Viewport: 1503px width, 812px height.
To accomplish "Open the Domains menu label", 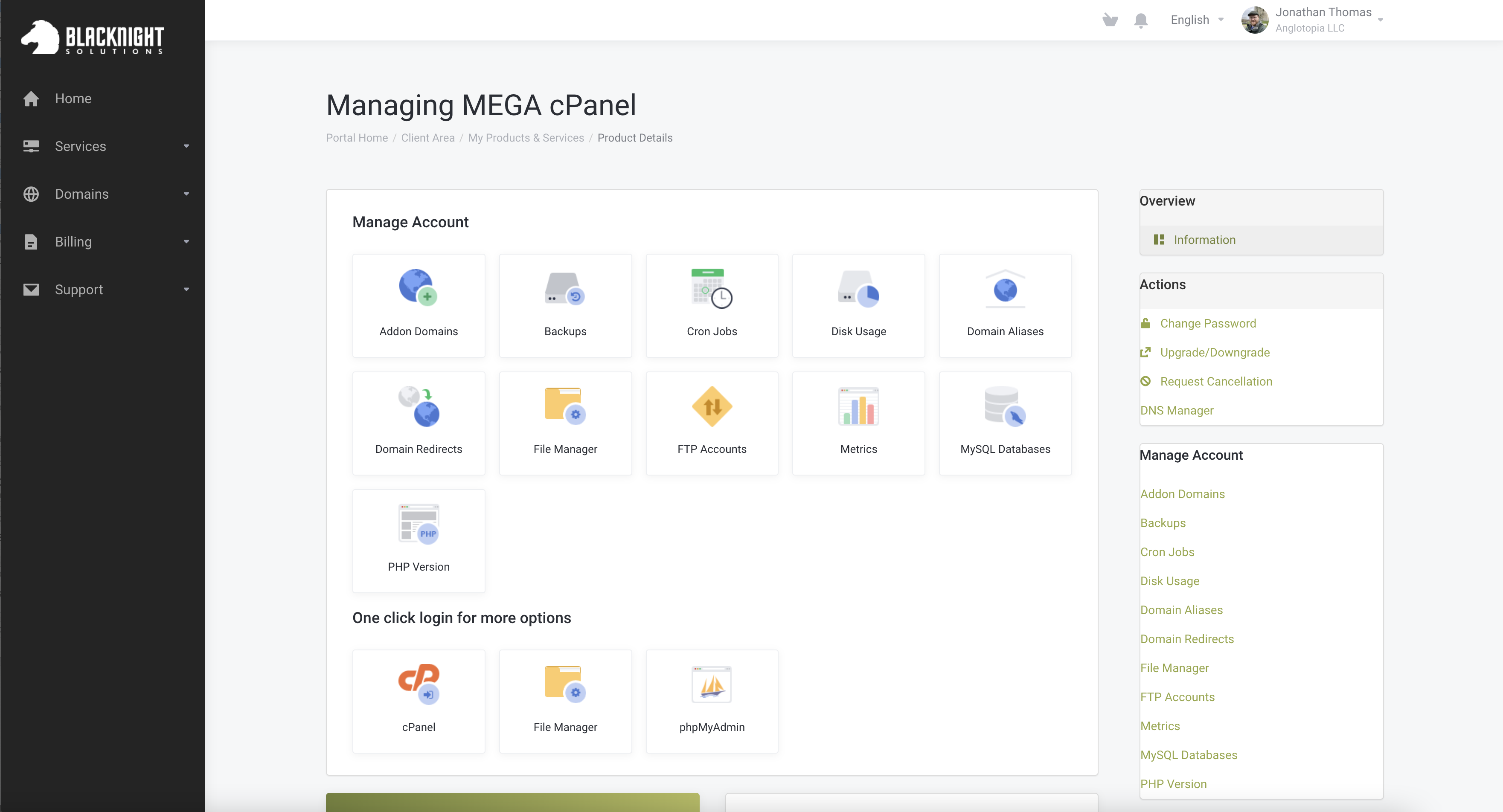I will click(x=81, y=194).
